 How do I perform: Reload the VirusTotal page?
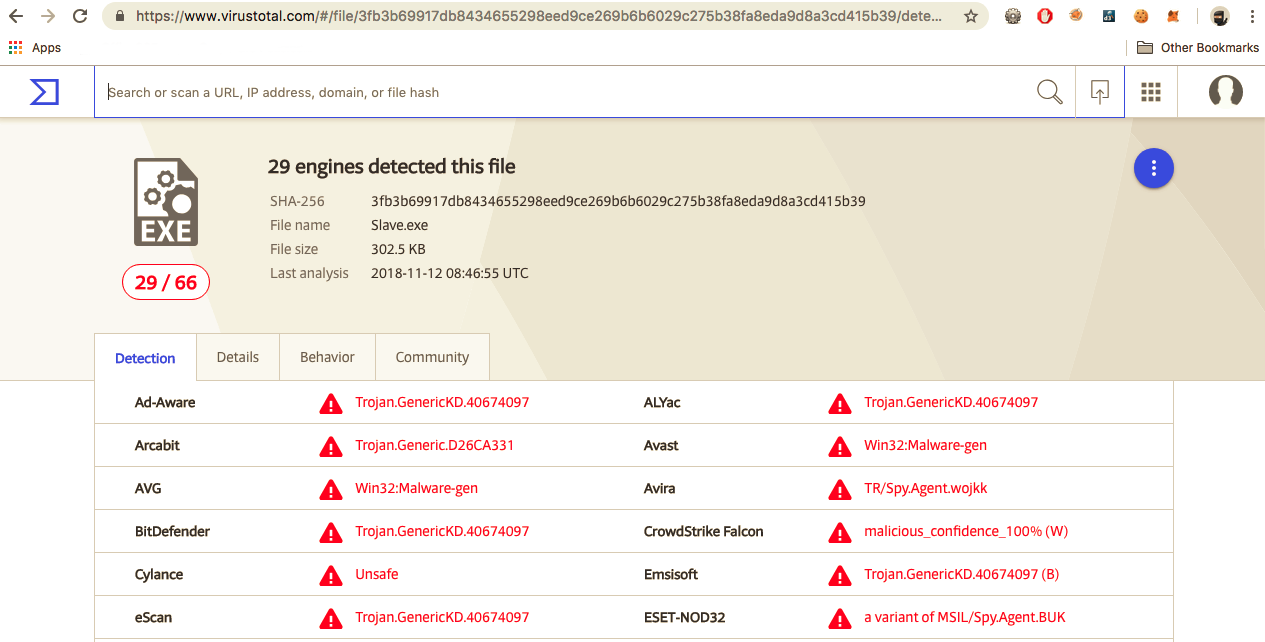(x=80, y=16)
